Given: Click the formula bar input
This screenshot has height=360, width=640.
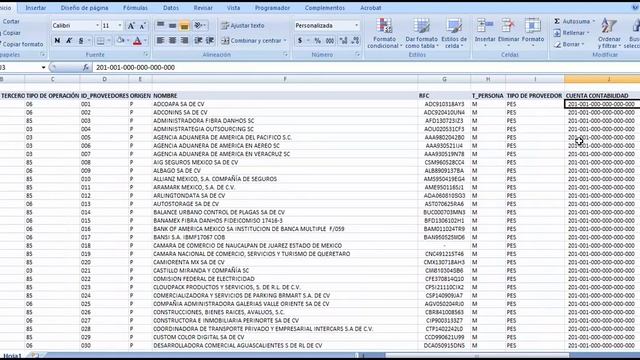Looking at the screenshot, I should [366, 67].
